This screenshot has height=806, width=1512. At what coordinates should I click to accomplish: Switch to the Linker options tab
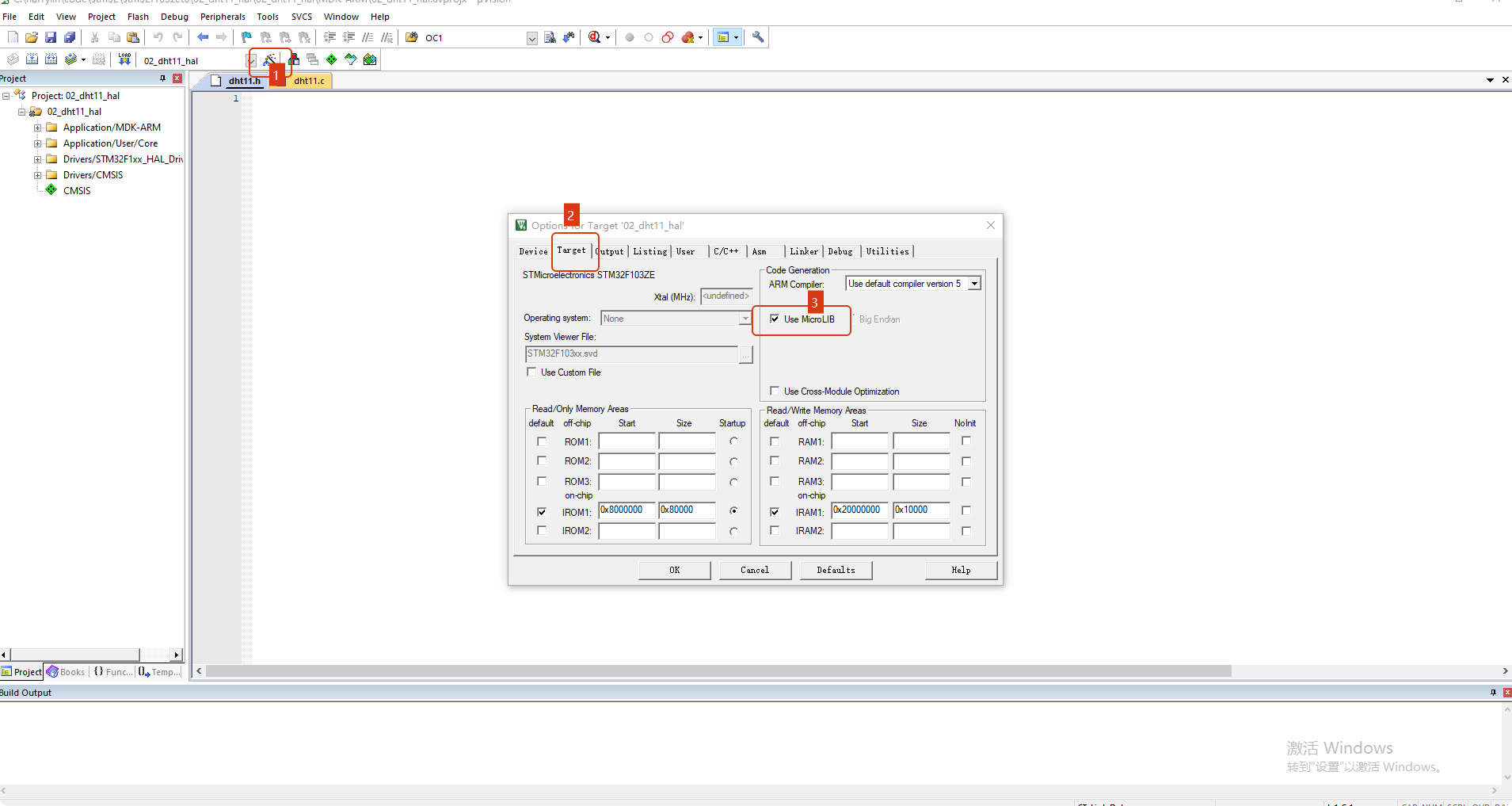point(804,251)
